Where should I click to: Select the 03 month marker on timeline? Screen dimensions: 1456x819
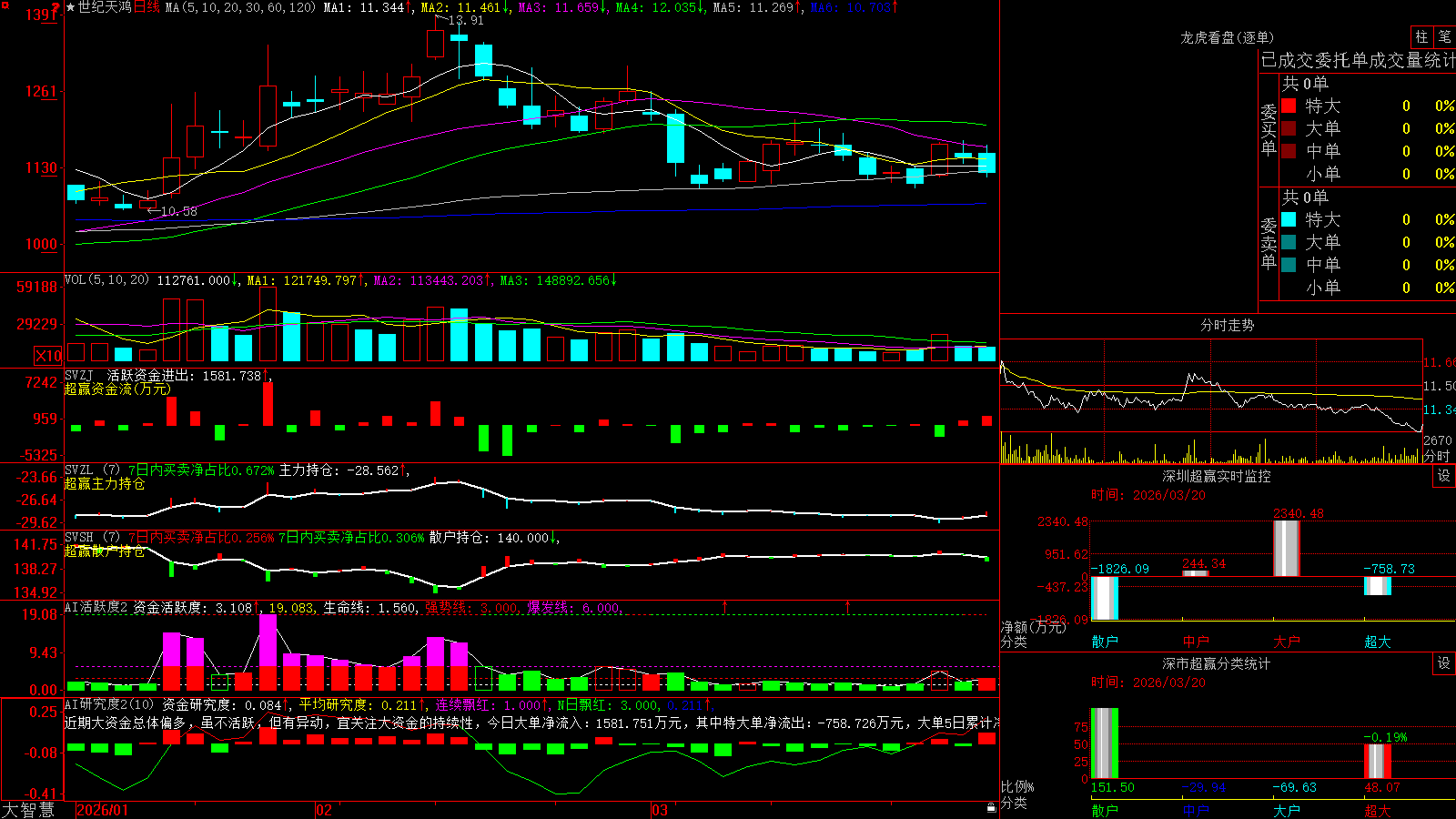click(x=660, y=810)
